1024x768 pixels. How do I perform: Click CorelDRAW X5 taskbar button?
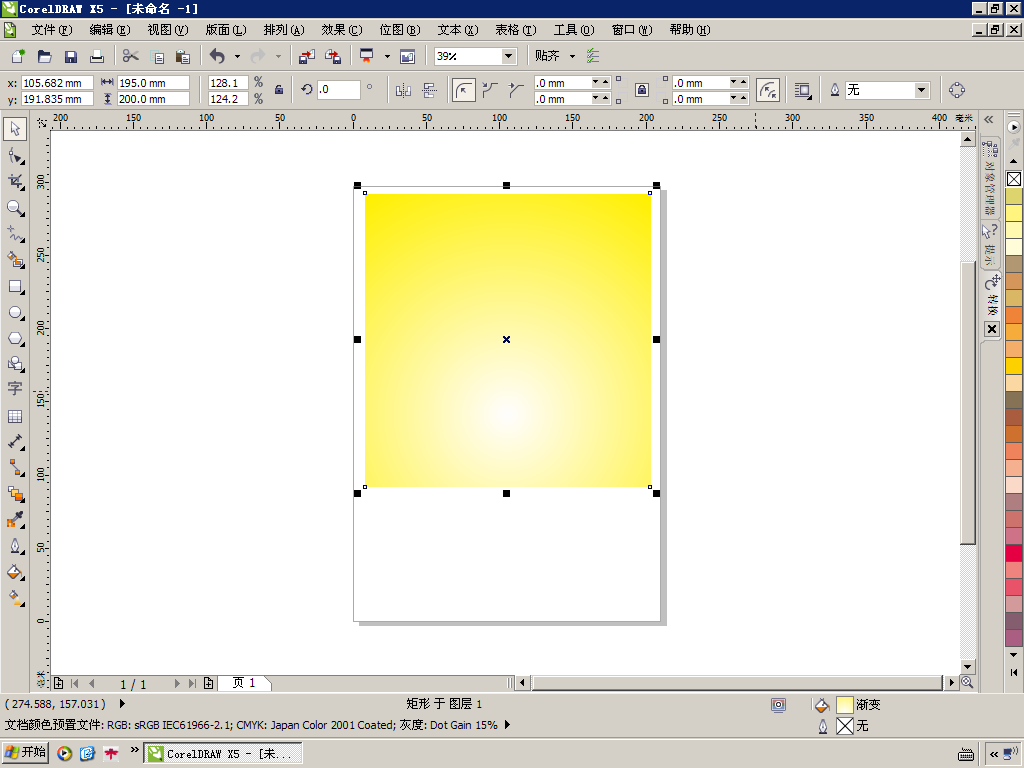click(x=223, y=754)
